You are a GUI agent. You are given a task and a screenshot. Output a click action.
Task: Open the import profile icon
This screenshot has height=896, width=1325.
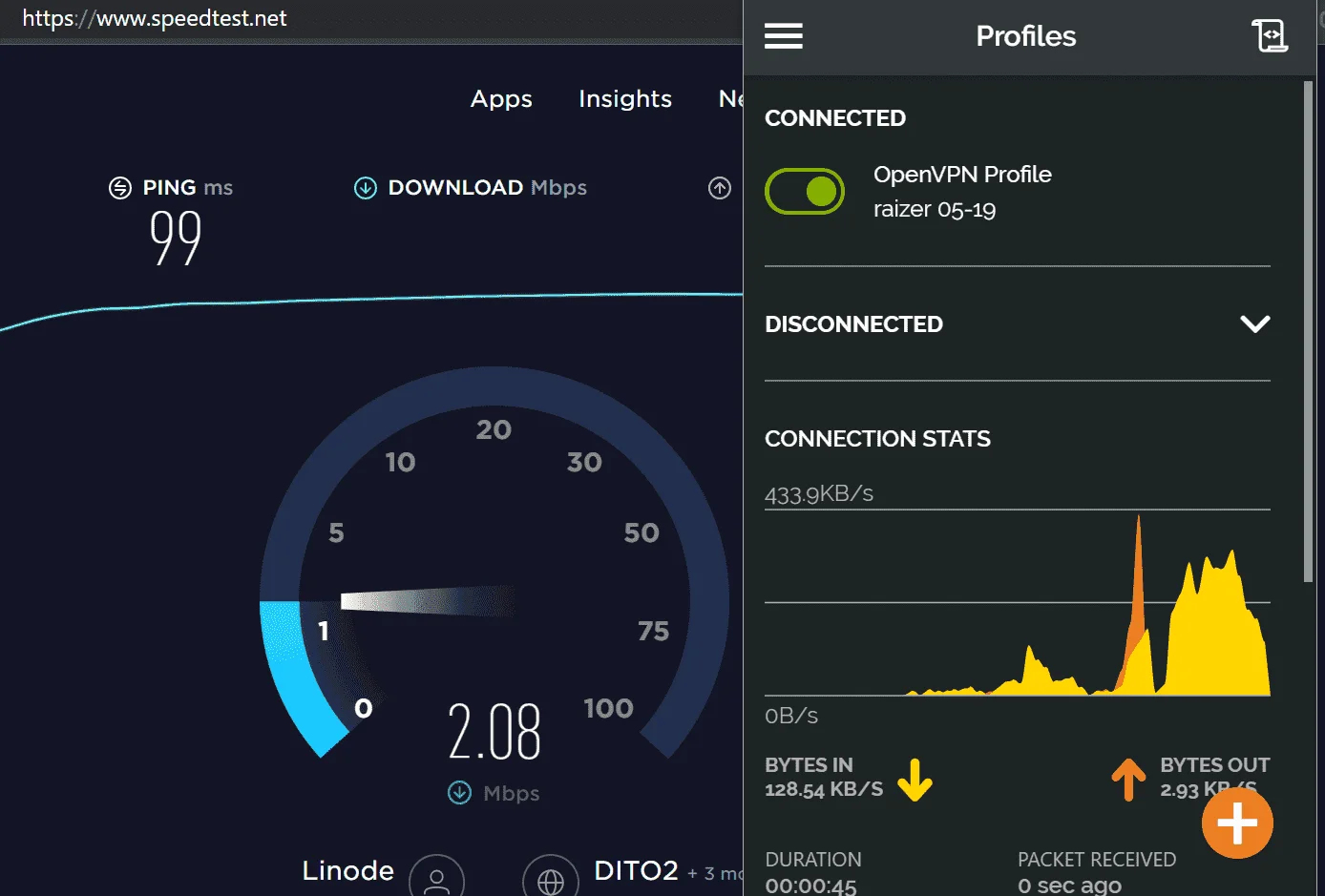[x=1270, y=36]
